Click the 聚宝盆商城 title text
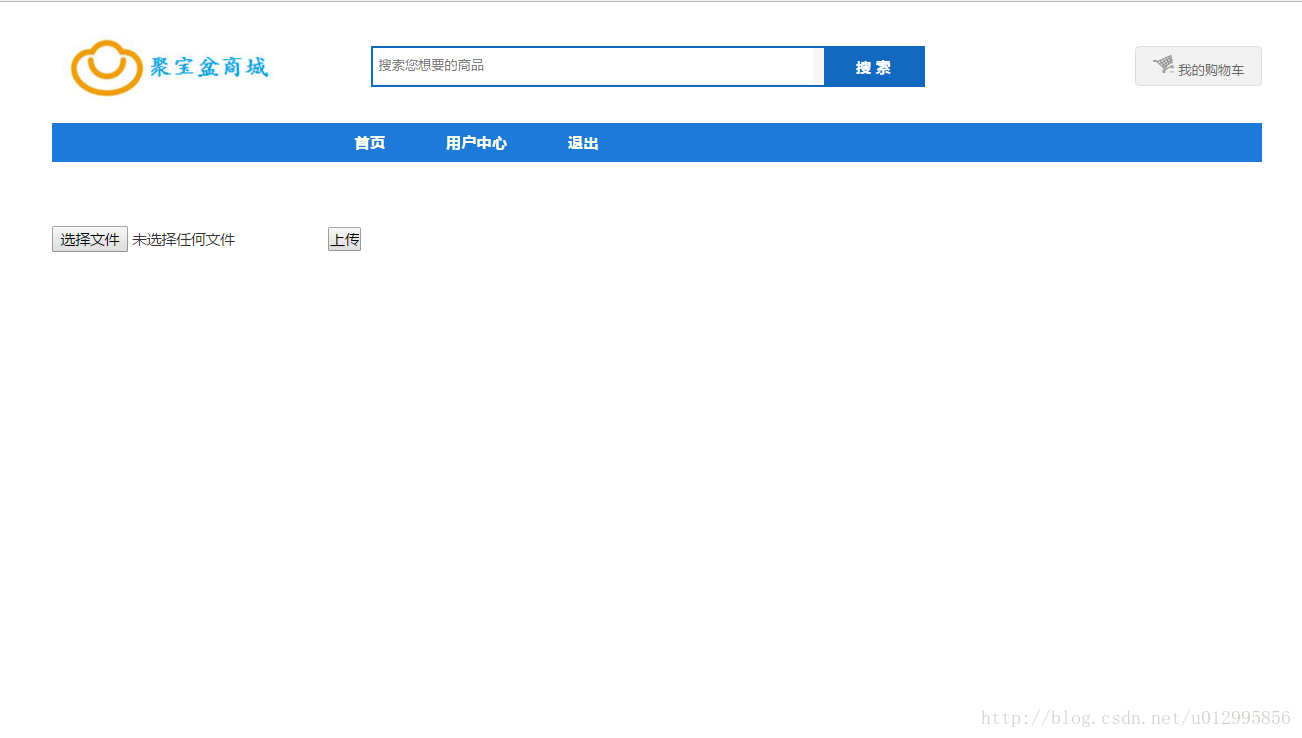Viewport: 1302px width, 738px height. pyautogui.click(x=209, y=67)
